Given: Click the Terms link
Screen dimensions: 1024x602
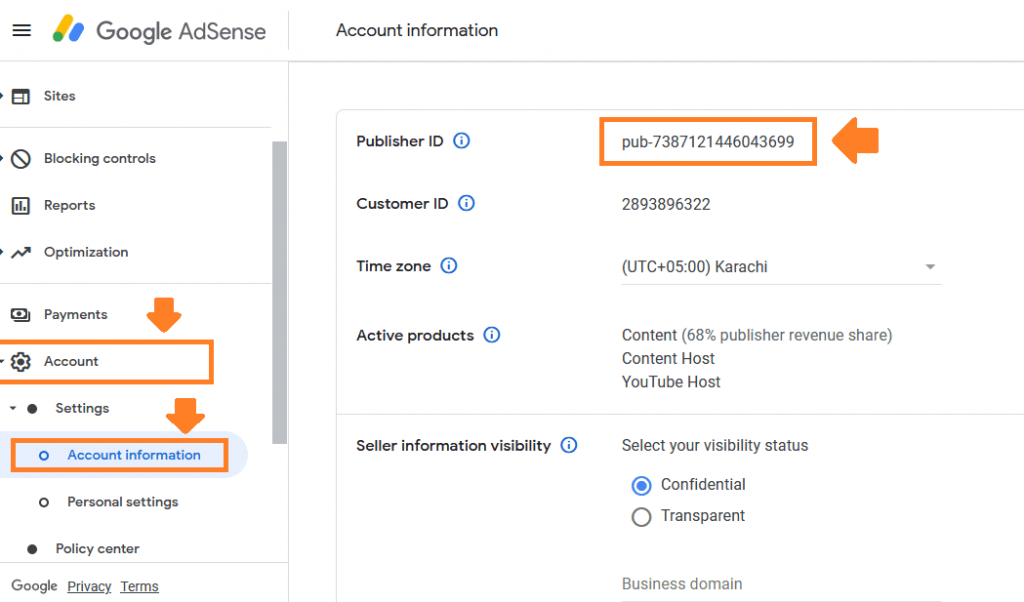Looking at the screenshot, I should tap(139, 586).
